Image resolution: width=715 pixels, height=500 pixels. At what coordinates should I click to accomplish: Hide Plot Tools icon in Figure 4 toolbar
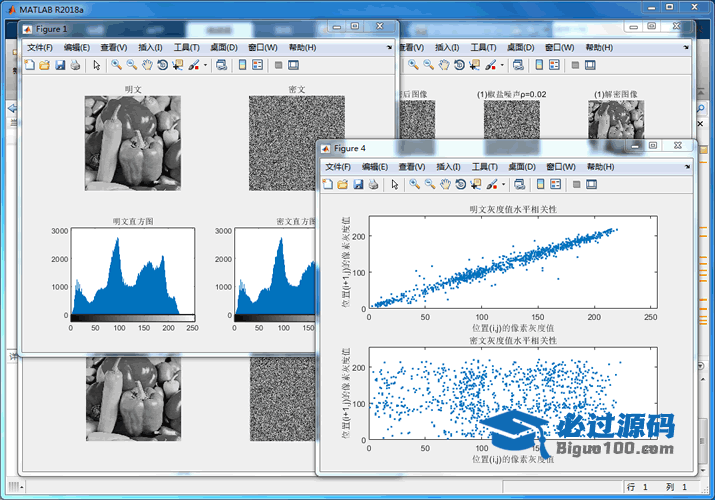[576, 184]
